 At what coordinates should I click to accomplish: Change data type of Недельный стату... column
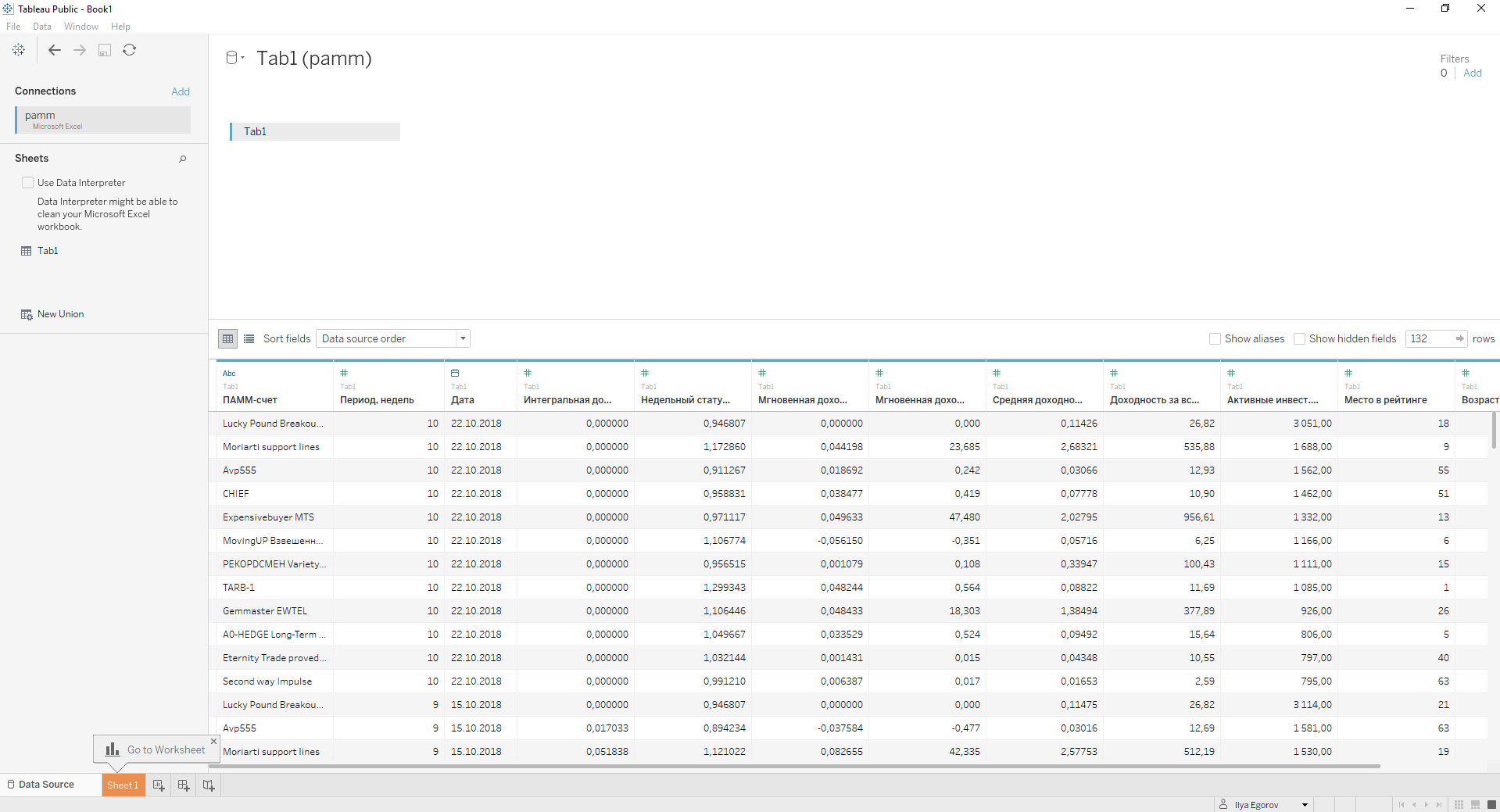pos(645,373)
